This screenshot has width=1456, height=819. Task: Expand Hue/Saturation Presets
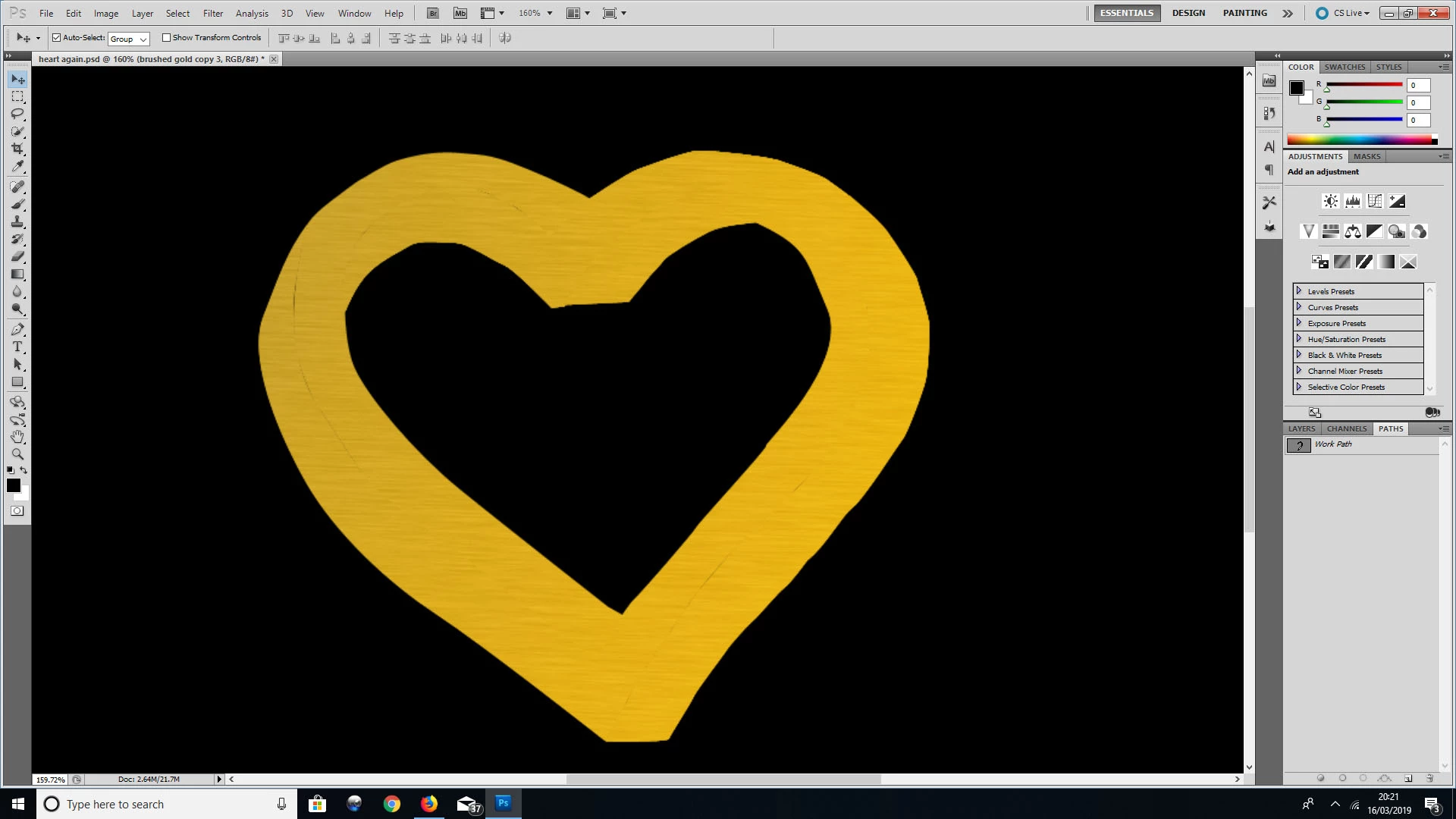(x=1299, y=339)
